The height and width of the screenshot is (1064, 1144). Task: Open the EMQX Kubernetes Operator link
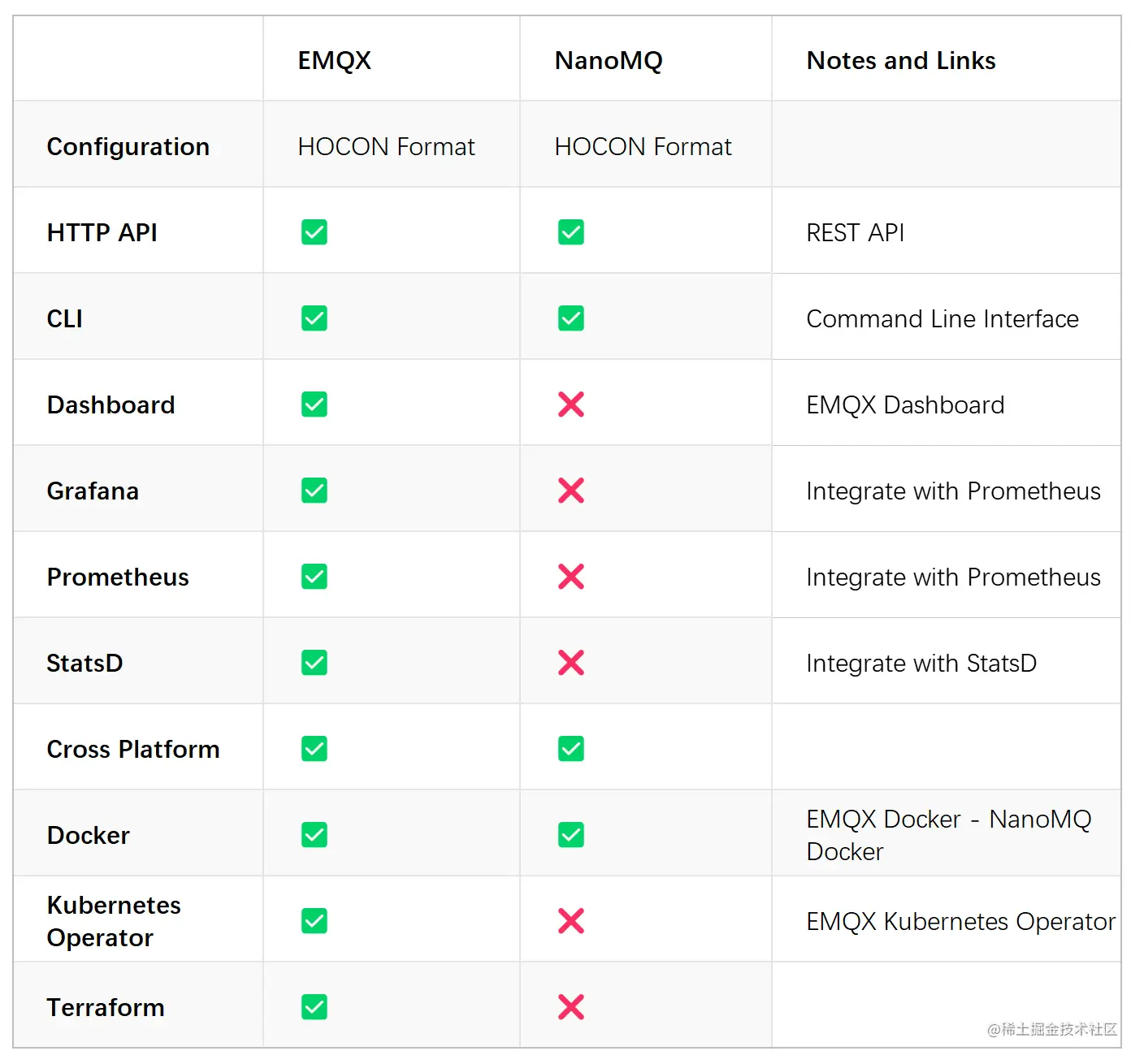click(960, 922)
